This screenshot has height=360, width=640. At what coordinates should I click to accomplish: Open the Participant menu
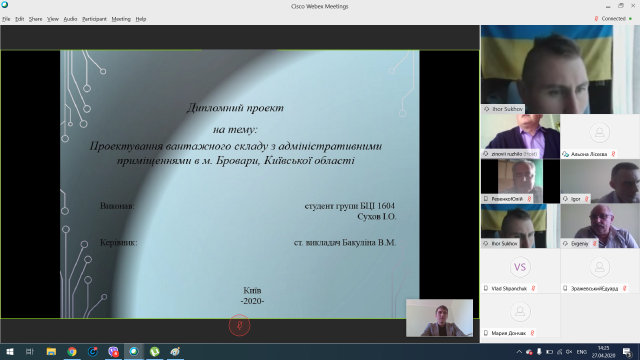(x=94, y=19)
